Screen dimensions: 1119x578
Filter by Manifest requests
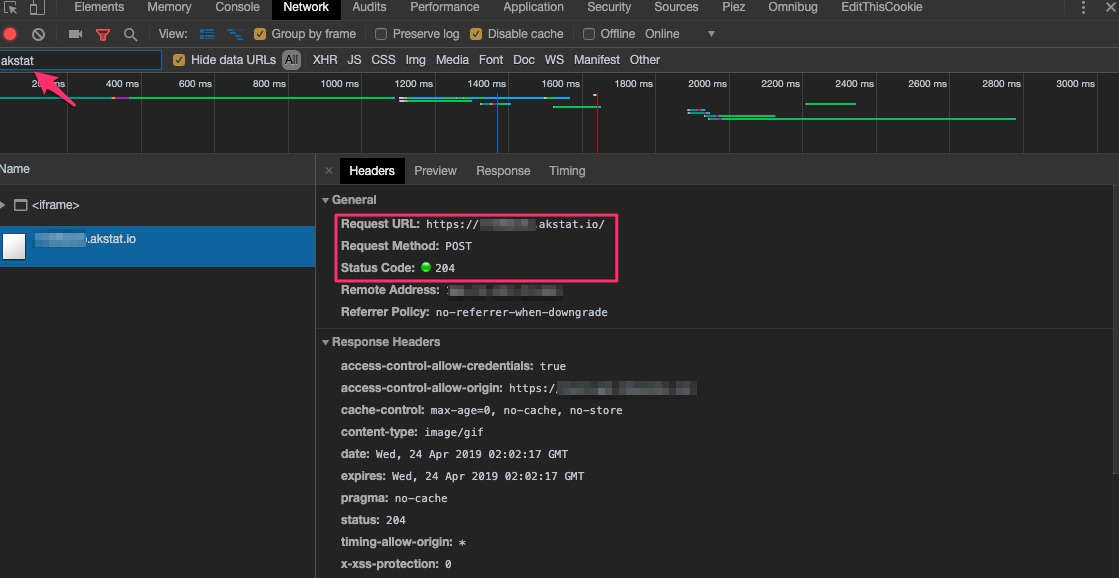[597, 60]
